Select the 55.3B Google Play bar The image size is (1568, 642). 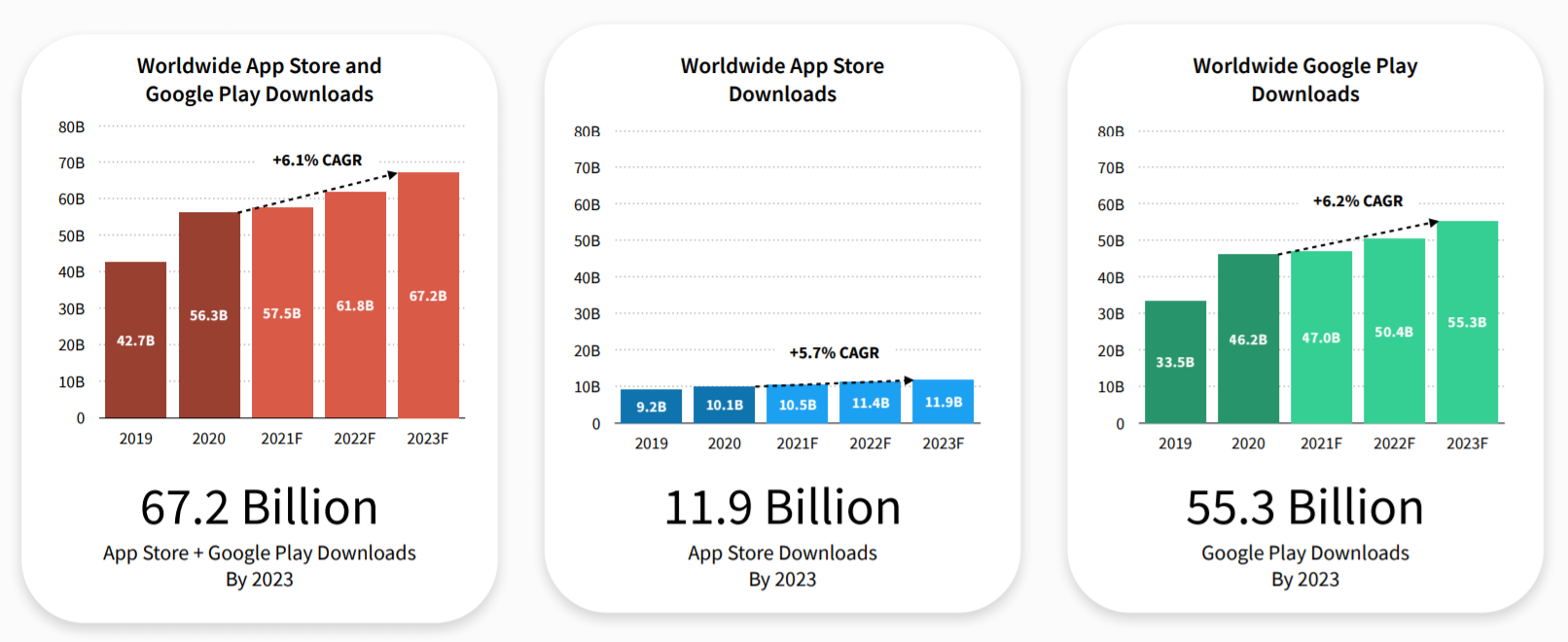coord(1467,322)
